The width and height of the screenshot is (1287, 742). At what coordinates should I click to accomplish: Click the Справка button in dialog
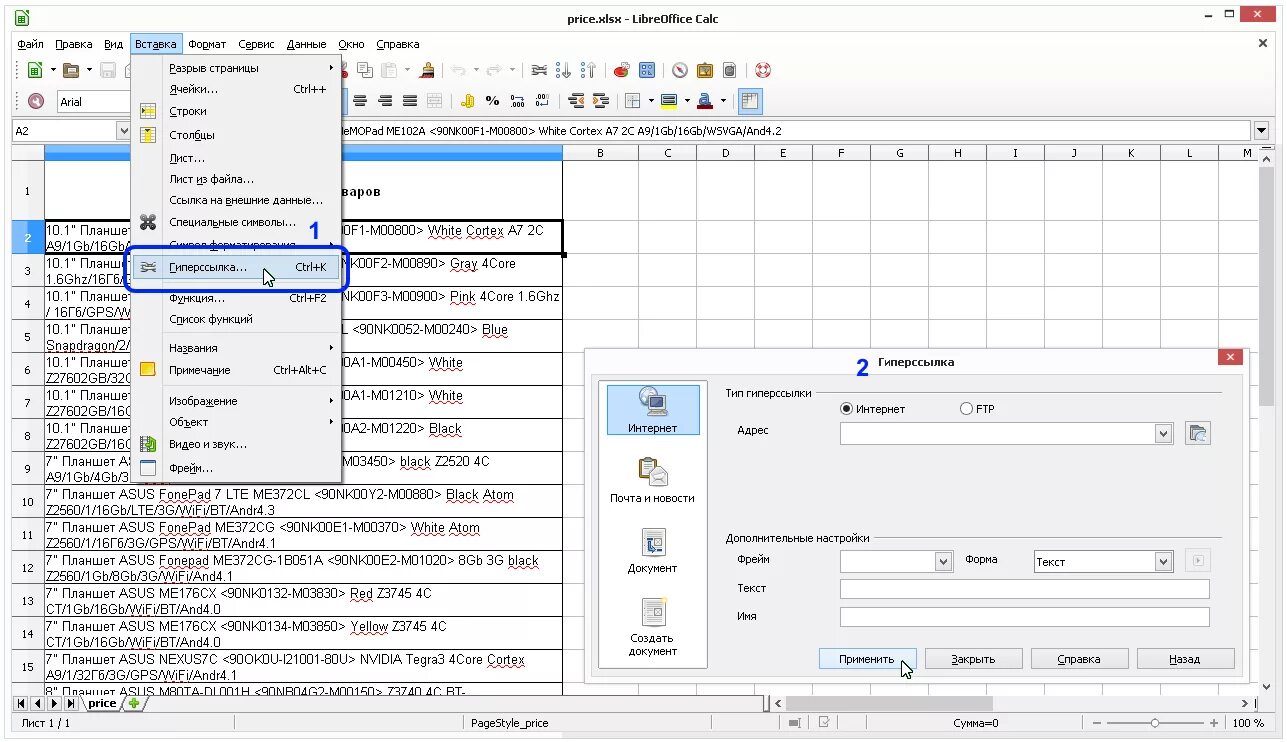click(x=1079, y=659)
